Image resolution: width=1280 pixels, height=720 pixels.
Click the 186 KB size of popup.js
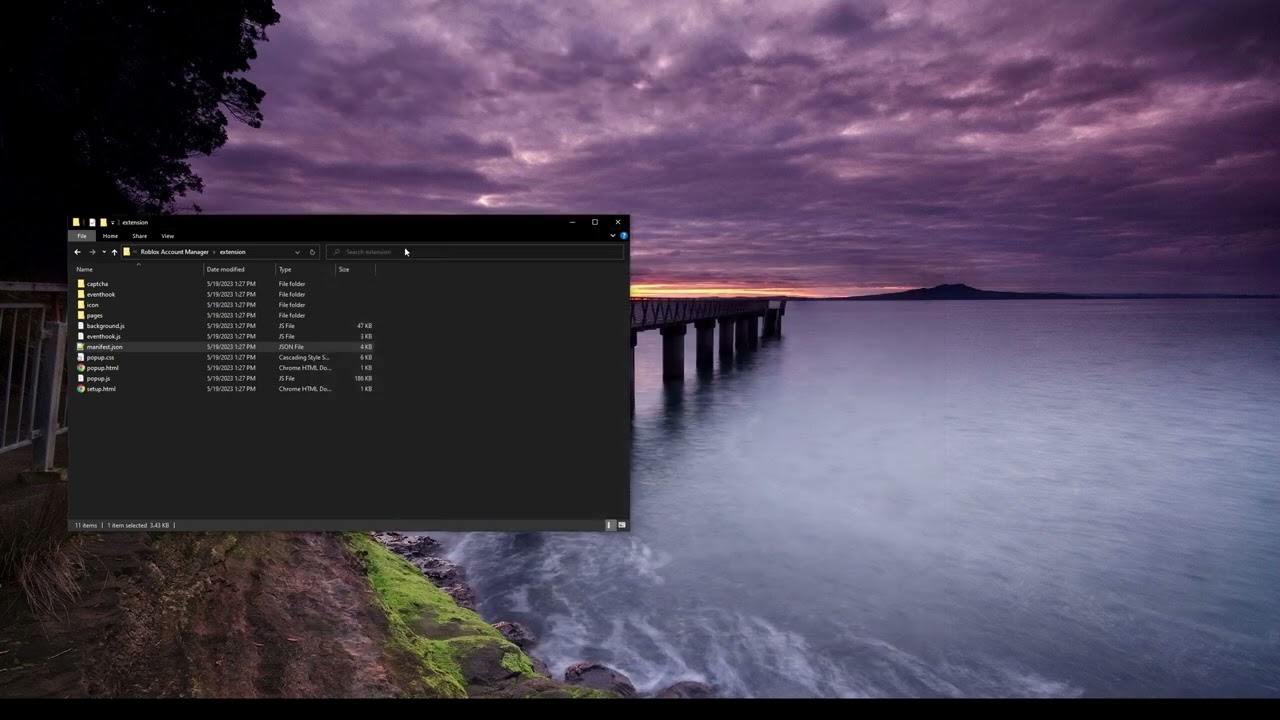(363, 378)
